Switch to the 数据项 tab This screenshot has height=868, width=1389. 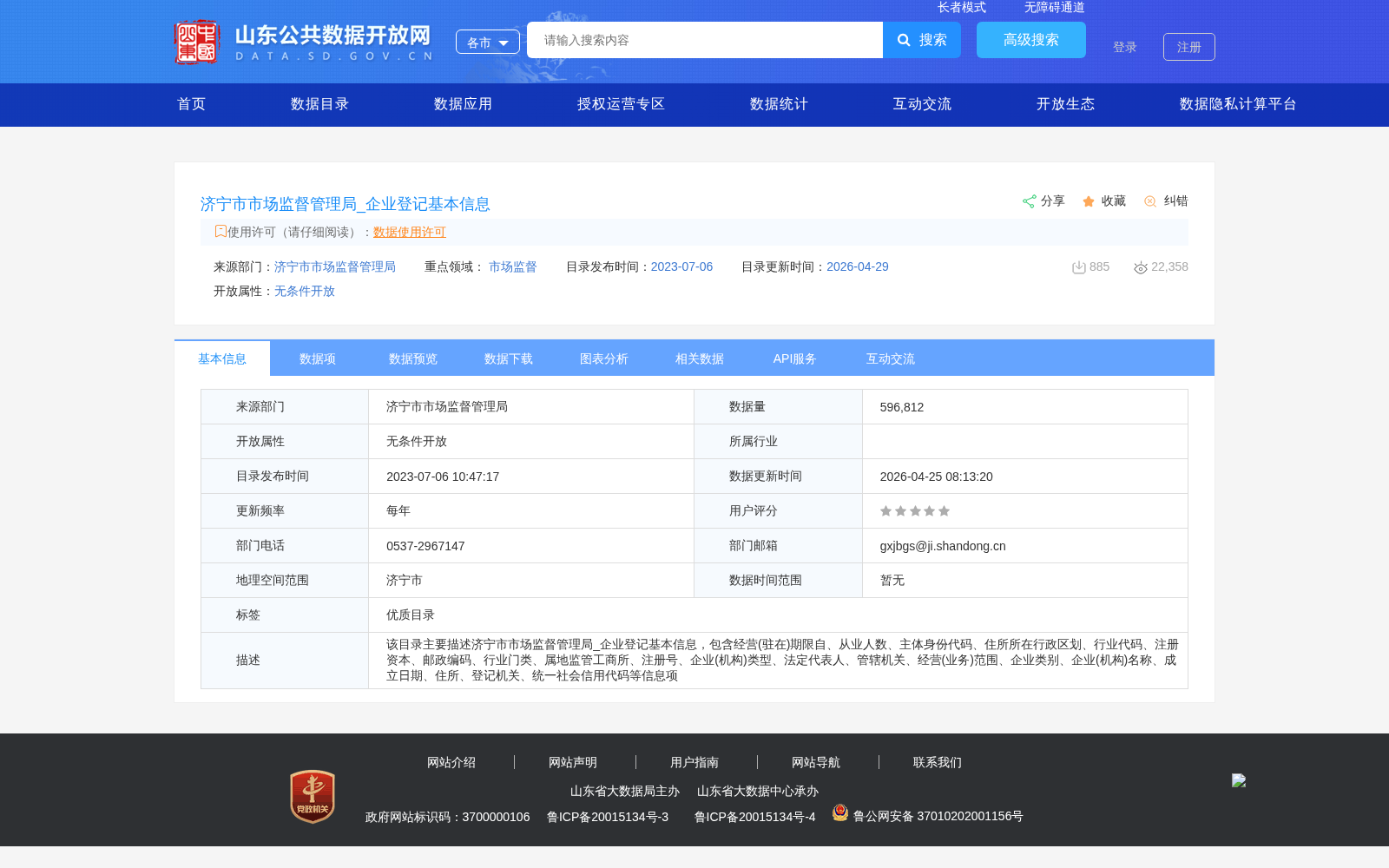tap(318, 358)
